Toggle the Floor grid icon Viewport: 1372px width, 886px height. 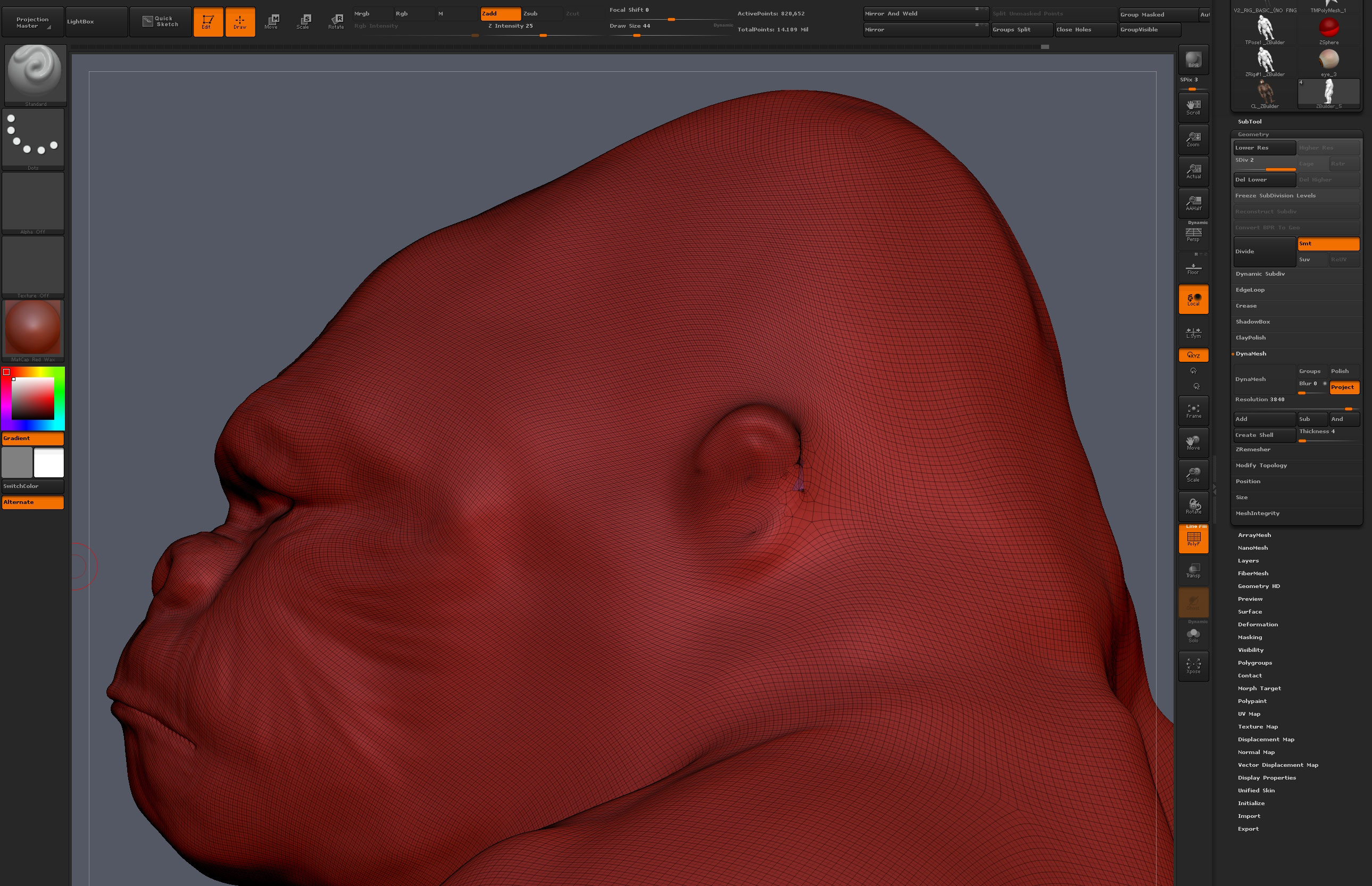1193,268
